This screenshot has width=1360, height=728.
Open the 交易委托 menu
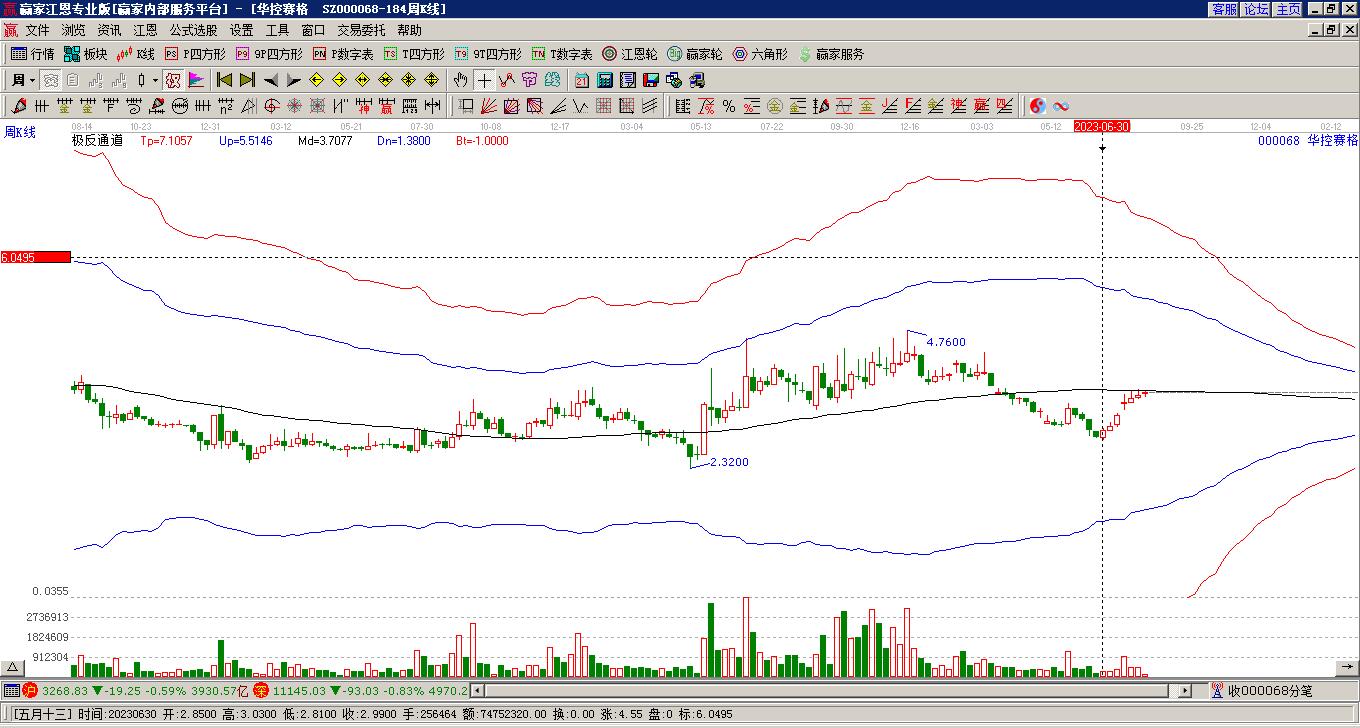coord(361,30)
